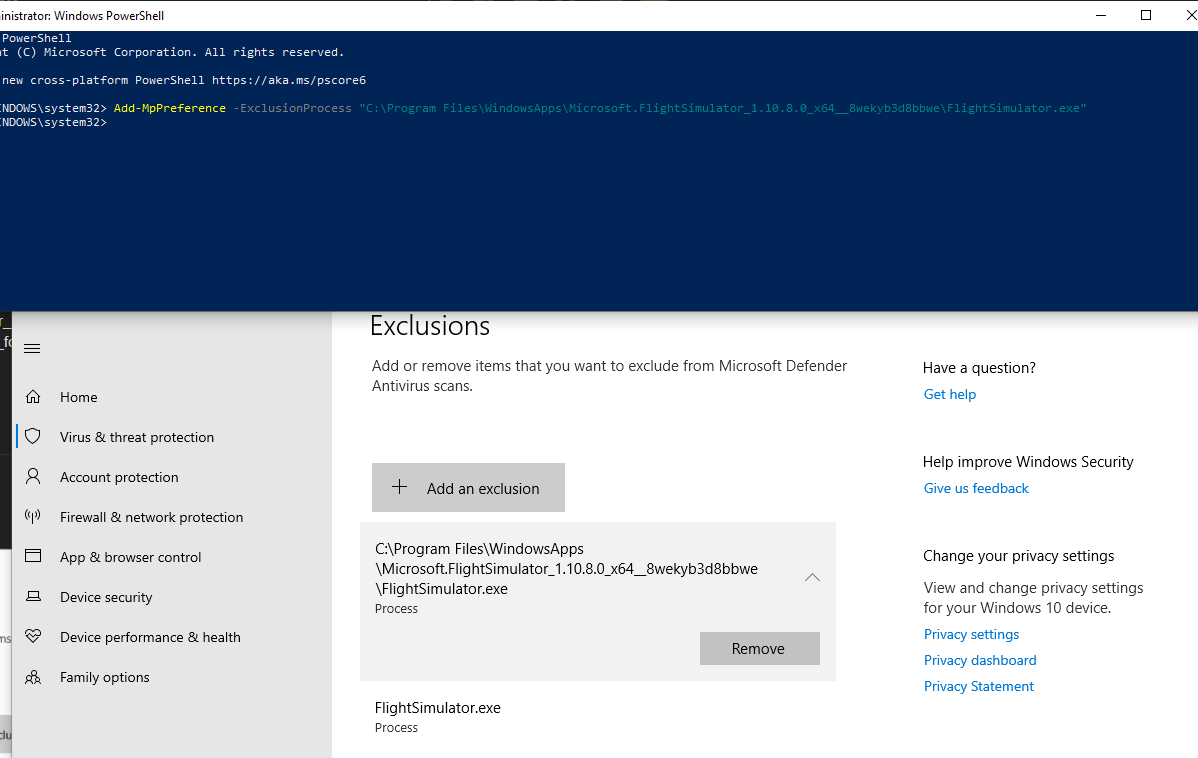Open the Get help link

pos(950,394)
